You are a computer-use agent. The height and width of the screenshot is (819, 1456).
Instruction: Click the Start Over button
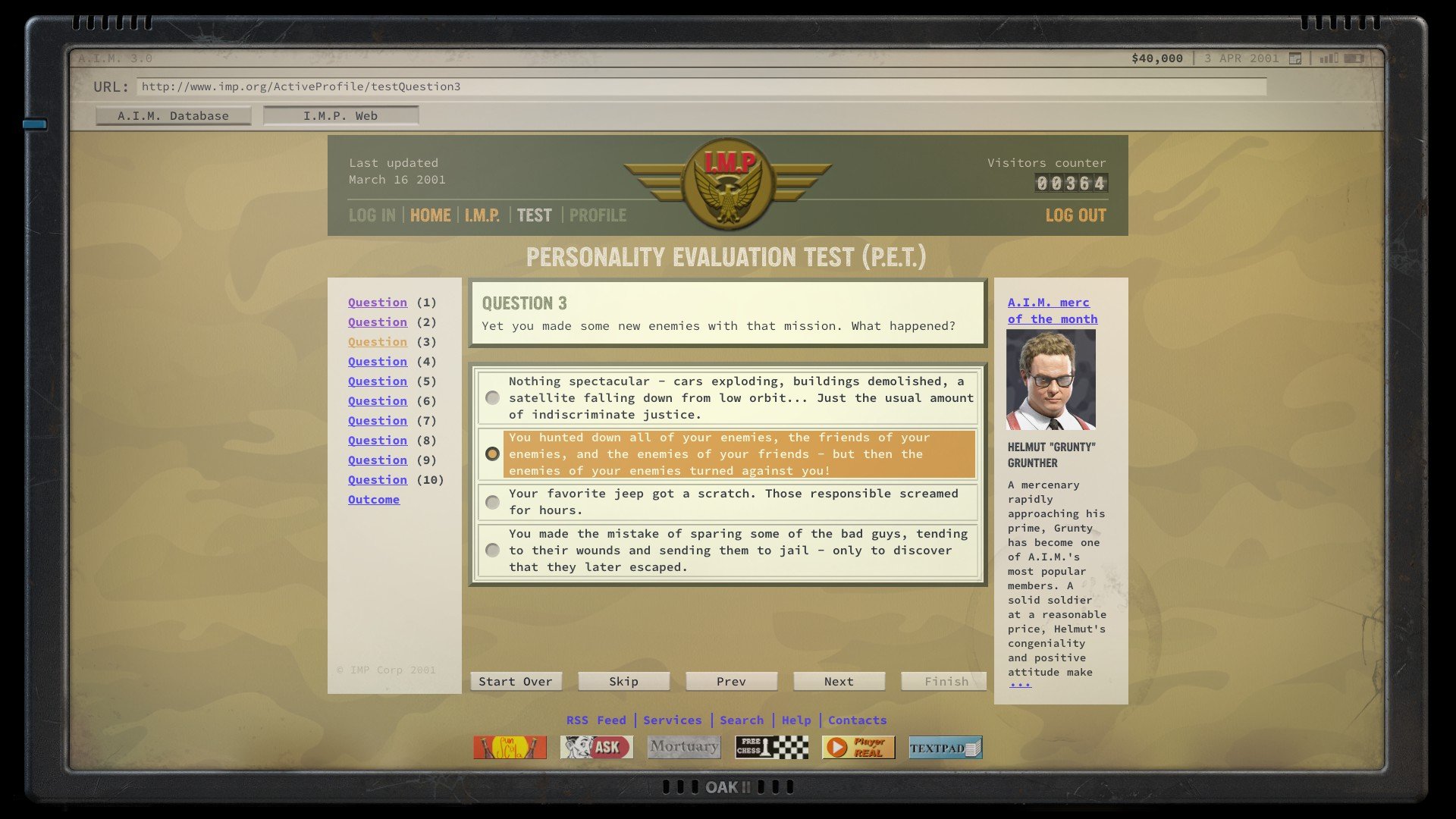click(516, 682)
